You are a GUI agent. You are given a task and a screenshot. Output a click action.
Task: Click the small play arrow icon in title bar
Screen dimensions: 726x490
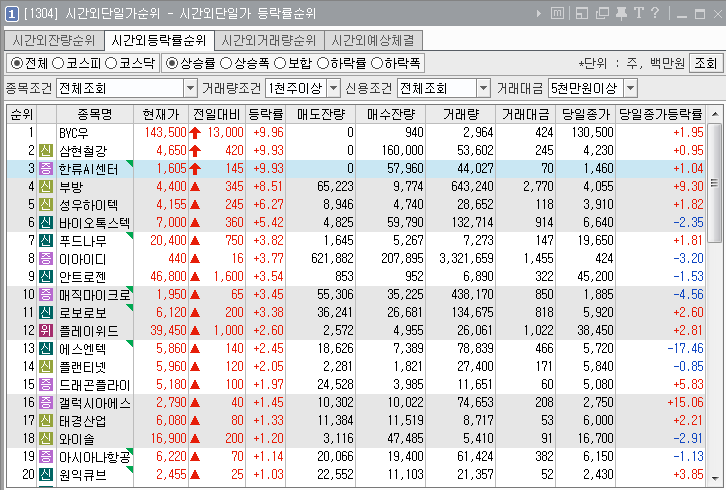(x=538, y=14)
